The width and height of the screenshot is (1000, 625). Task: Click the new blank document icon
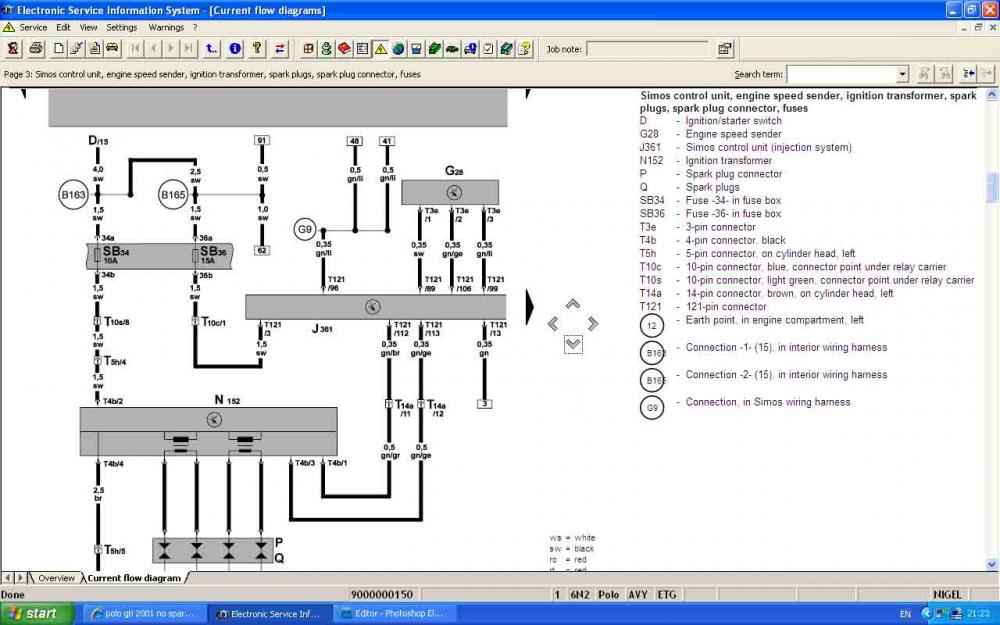pos(59,48)
